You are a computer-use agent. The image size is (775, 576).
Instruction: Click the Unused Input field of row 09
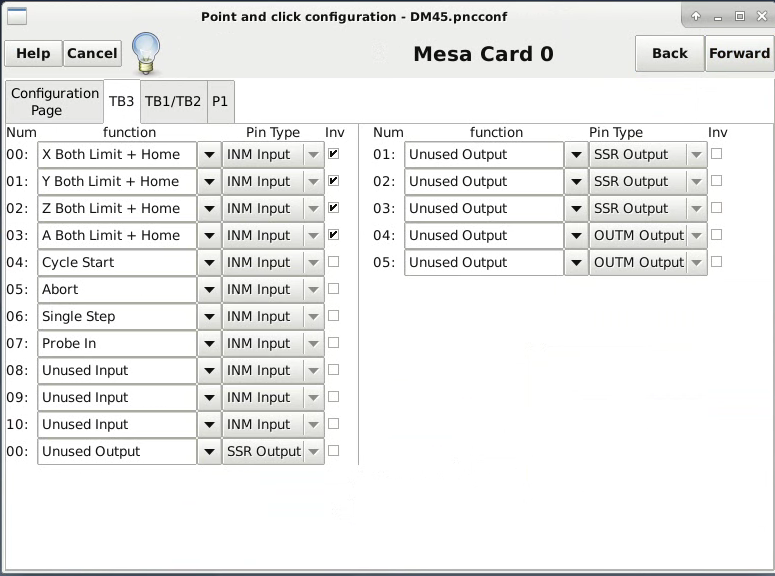click(x=117, y=398)
